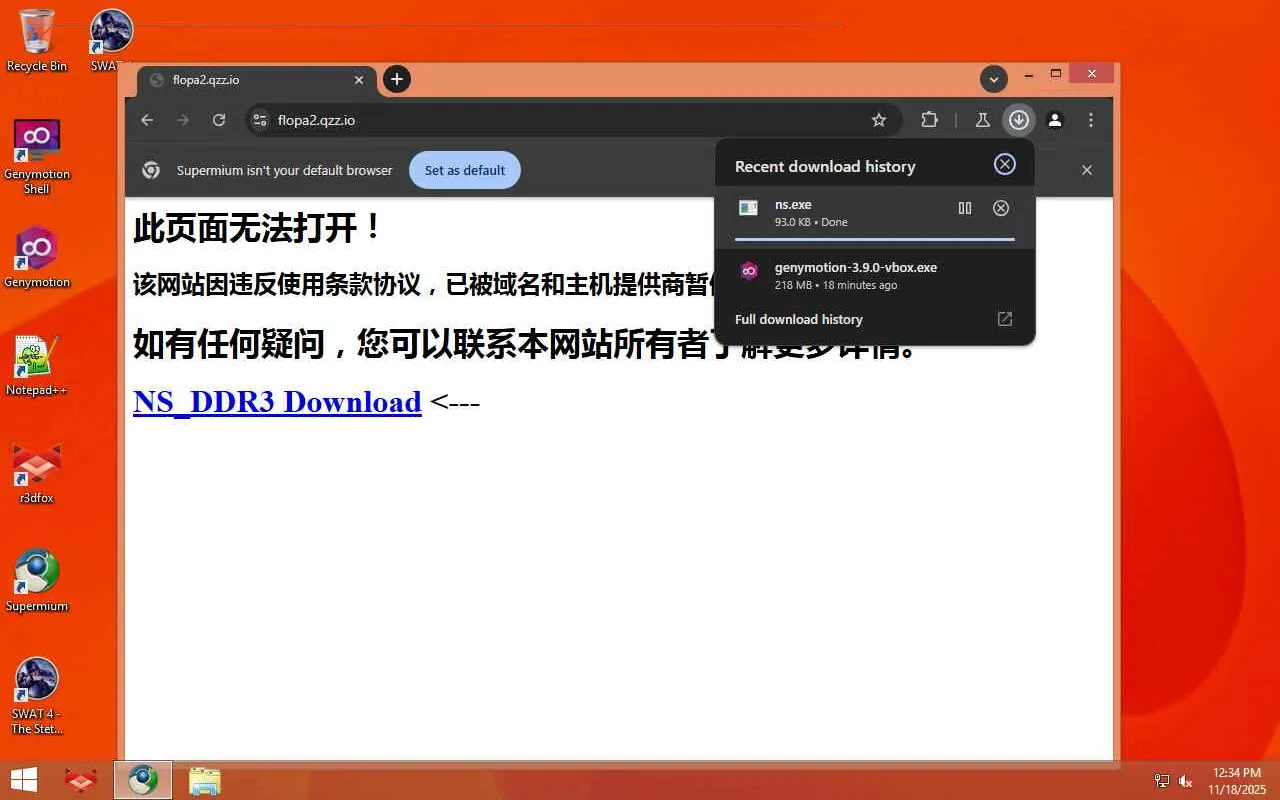1280x800 pixels.
Task: Cancel the ns.exe download
Action: click(x=1001, y=208)
